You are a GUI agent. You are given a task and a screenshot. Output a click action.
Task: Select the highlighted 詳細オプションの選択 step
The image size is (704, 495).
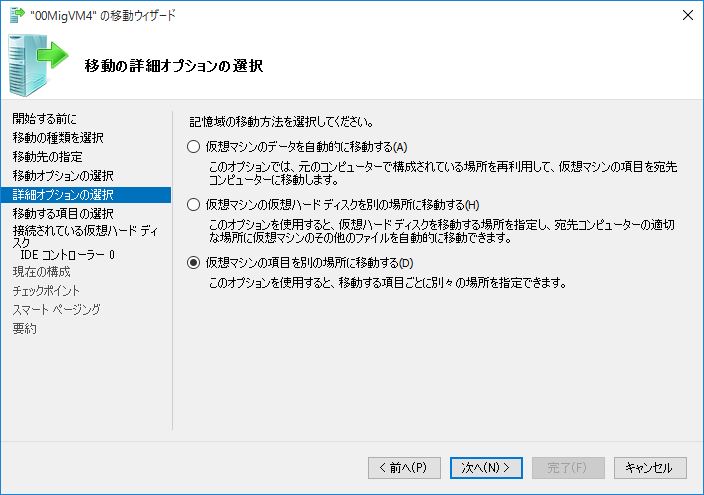click(x=86, y=195)
